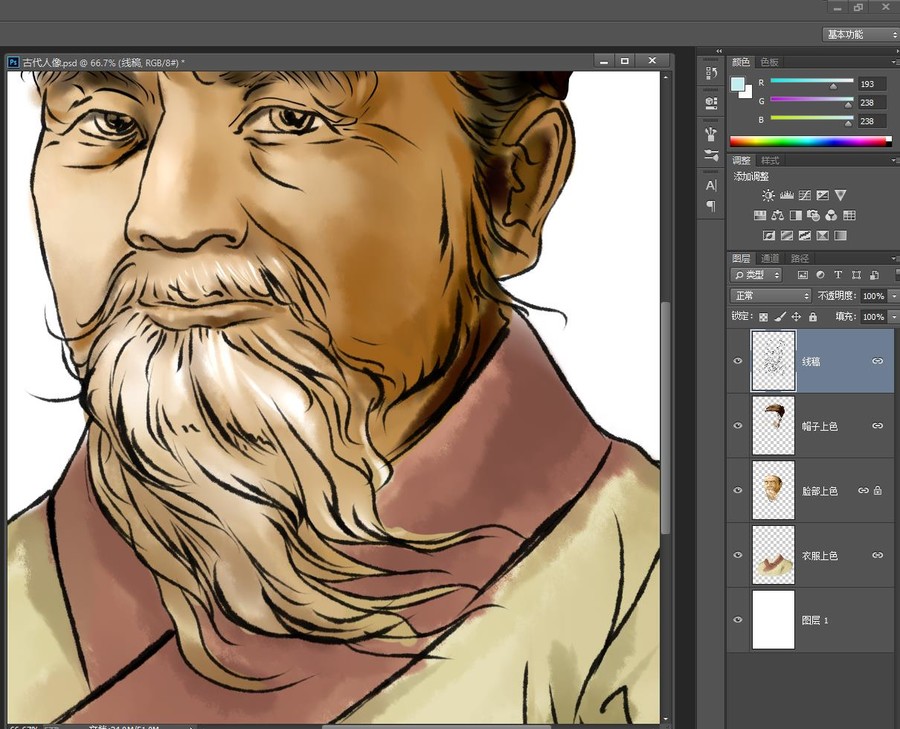
Task: Toggle lock position
Action: 796,317
